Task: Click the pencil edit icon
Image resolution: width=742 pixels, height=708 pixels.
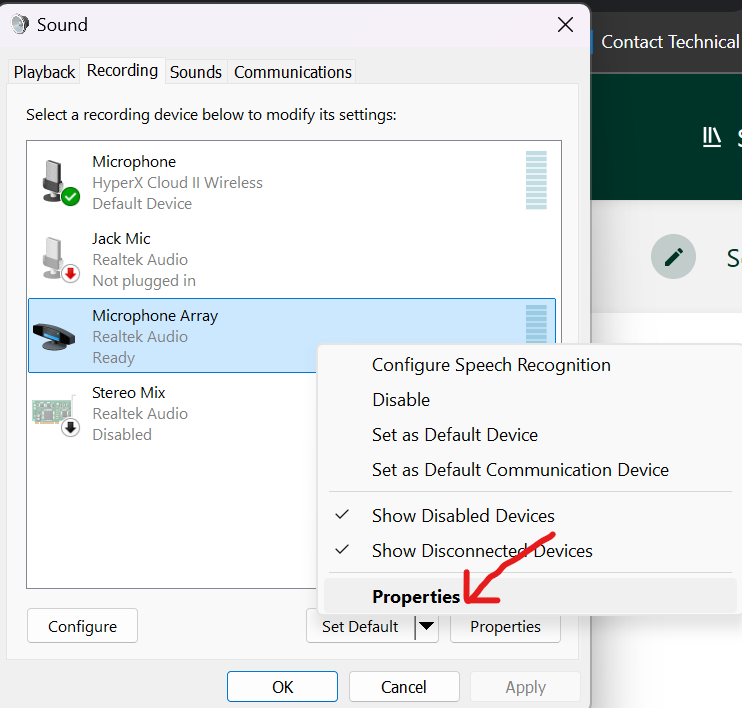Action: (x=673, y=257)
